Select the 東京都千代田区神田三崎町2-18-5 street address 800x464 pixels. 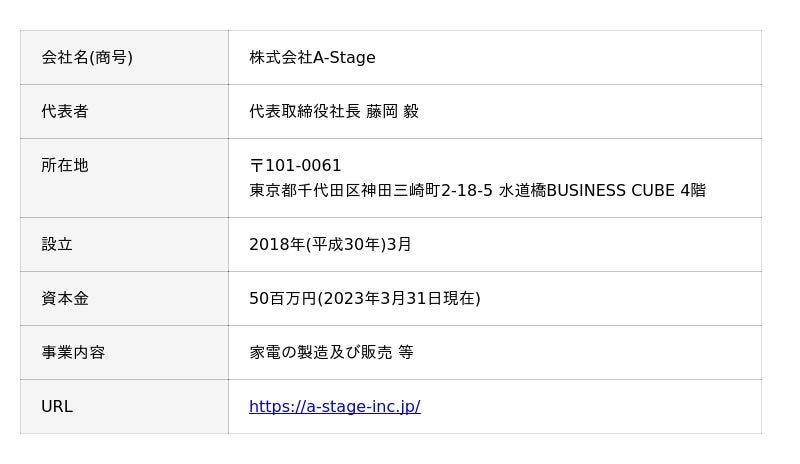point(371,190)
